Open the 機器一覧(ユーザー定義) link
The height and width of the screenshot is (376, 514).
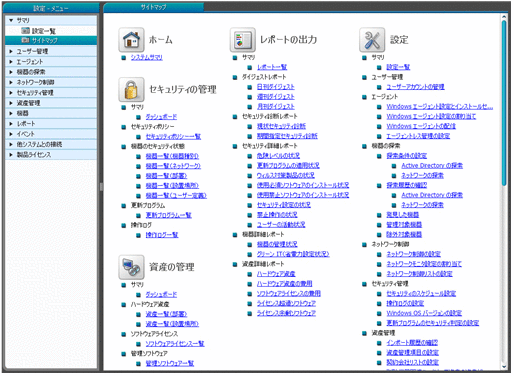click(x=176, y=195)
